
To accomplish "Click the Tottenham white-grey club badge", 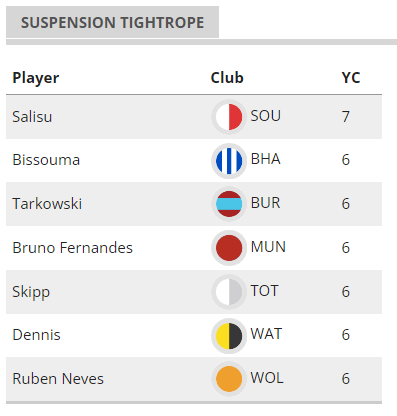I will coord(229,292).
